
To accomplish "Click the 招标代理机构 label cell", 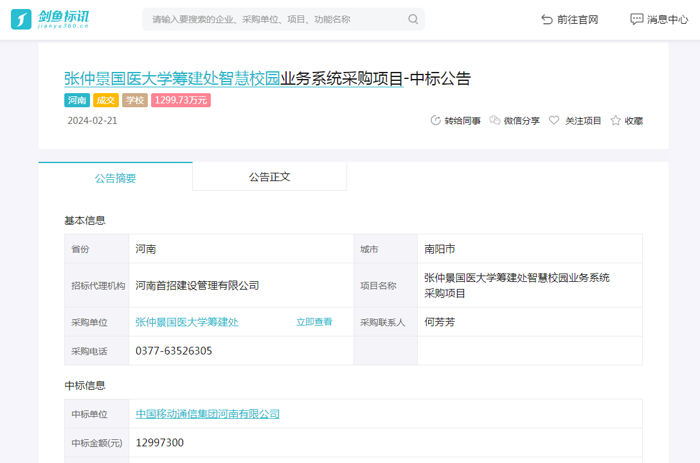I will [x=97, y=286].
